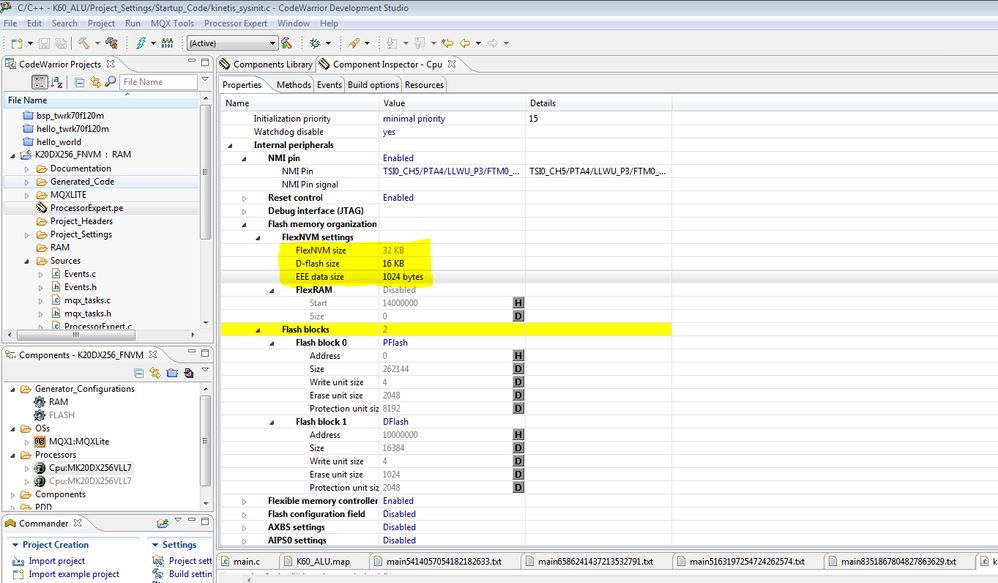Click the Import example project link
The height and width of the screenshot is (583, 998).
coord(74,574)
